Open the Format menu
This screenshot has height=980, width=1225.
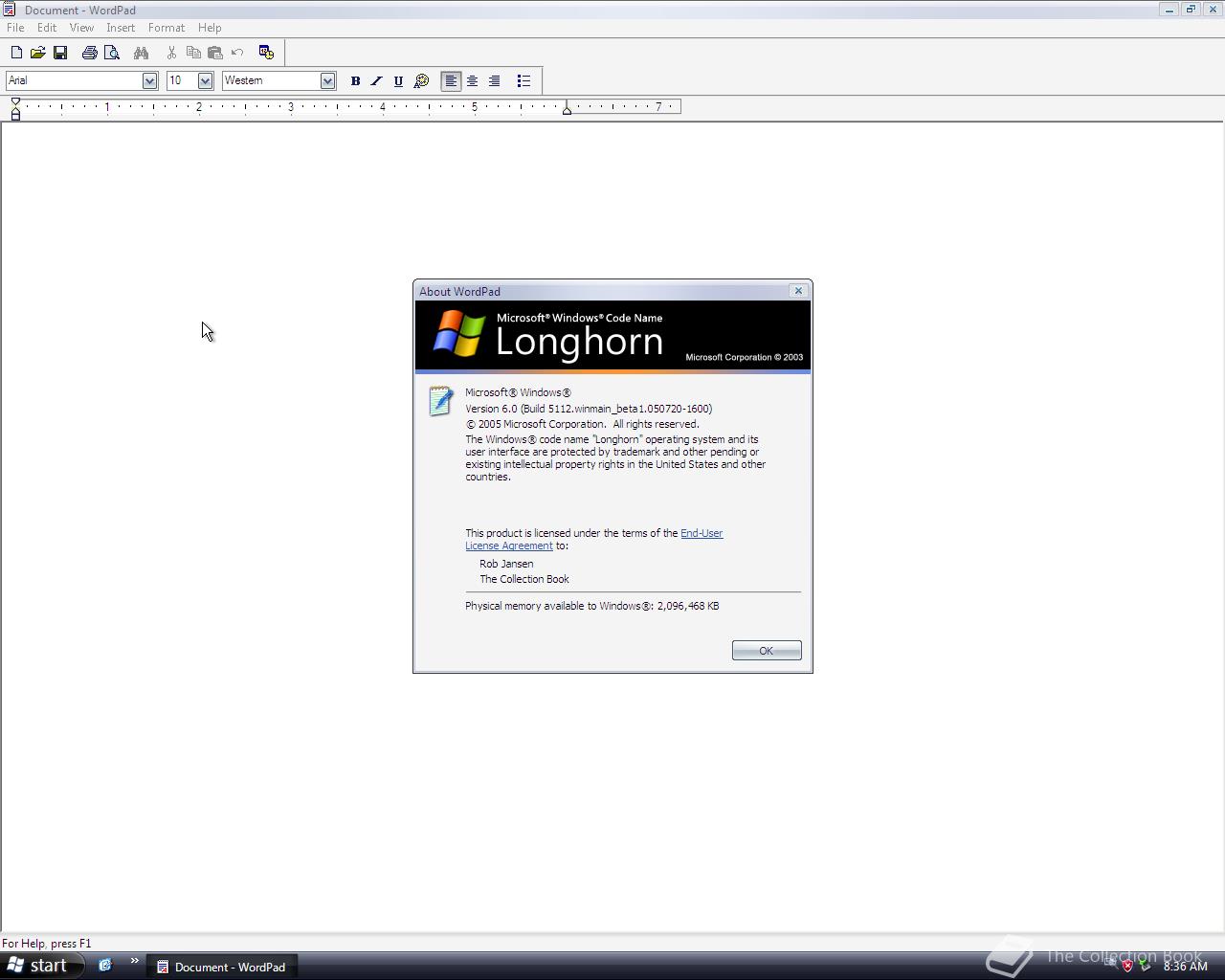tap(167, 28)
